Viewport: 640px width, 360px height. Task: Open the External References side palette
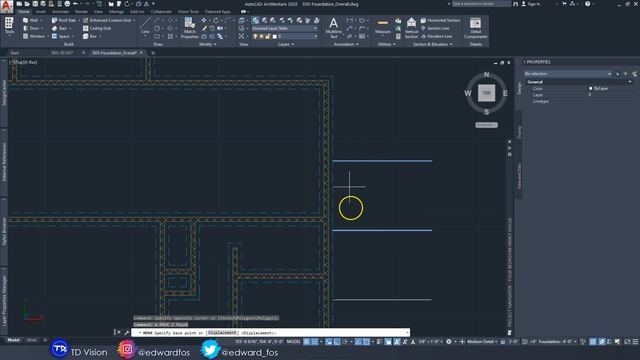point(4,162)
